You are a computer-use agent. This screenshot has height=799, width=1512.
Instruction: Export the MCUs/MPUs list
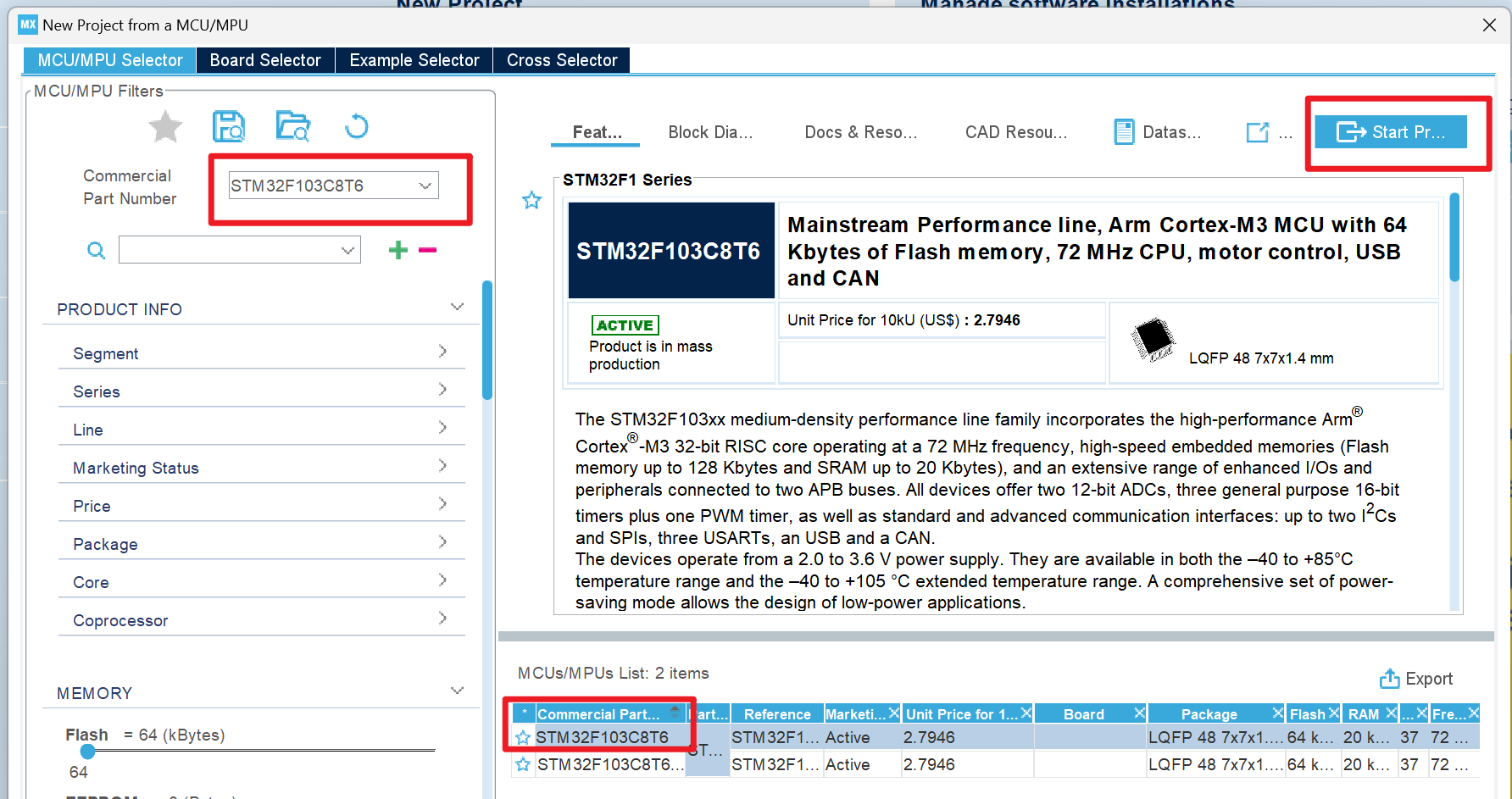[x=1416, y=679]
